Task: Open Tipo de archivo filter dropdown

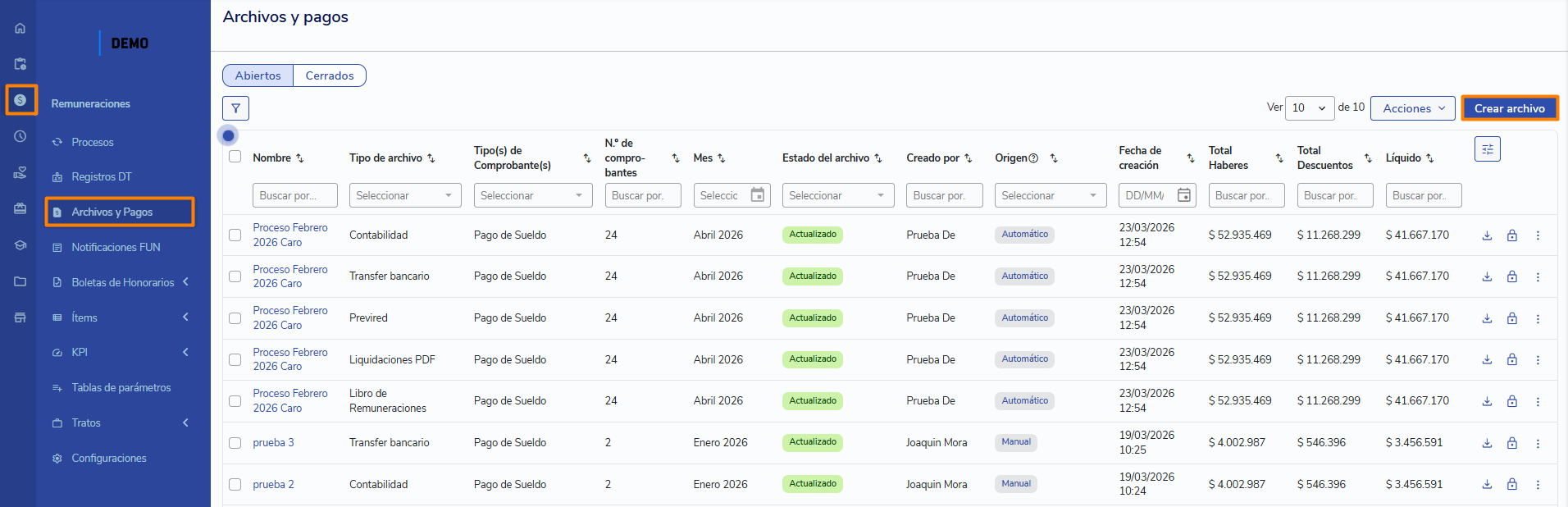Action: [x=404, y=195]
